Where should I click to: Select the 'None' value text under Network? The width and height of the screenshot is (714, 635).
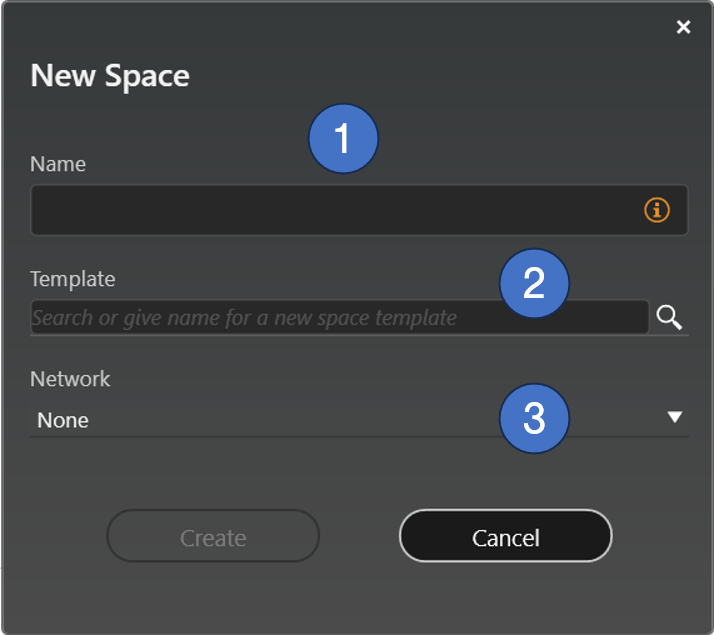click(63, 421)
